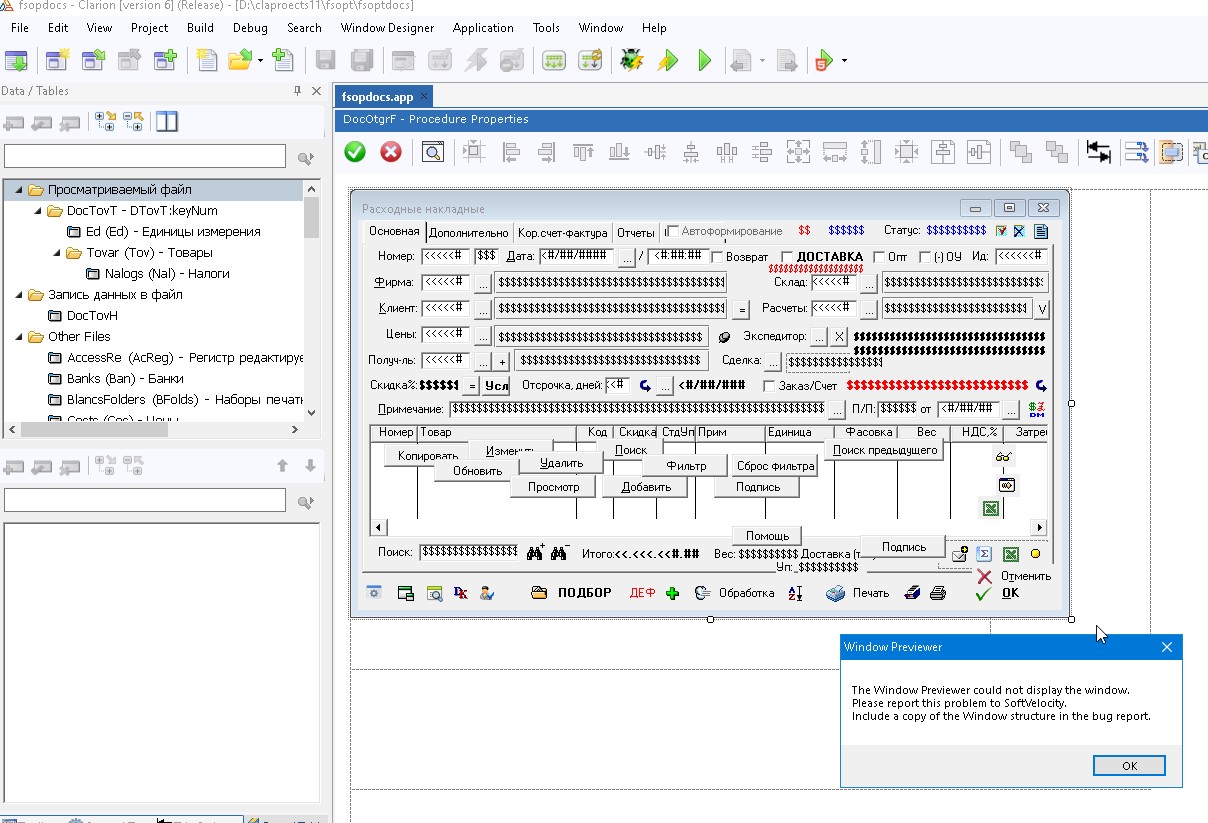
Task: Click the window preview magnifier icon
Action: coord(432,152)
